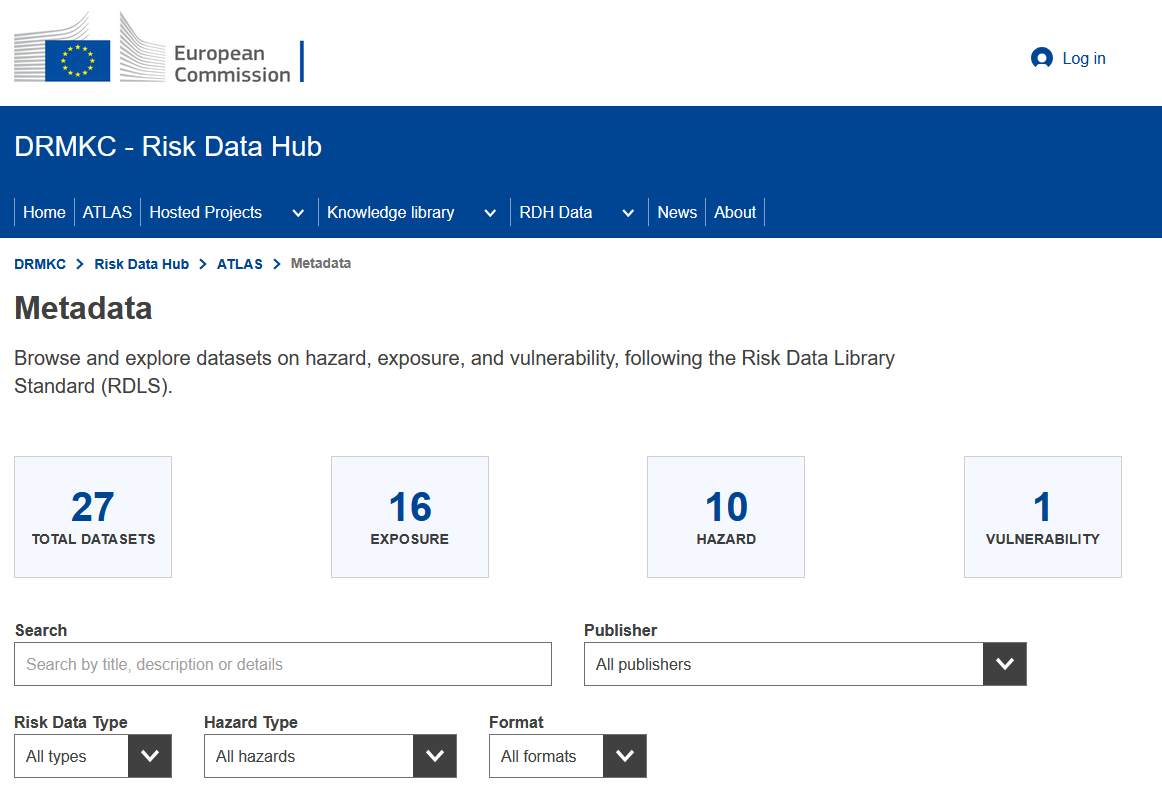1162x792 pixels.
Task: Open the Home navigation link
Action: click(x=44, y=212)
